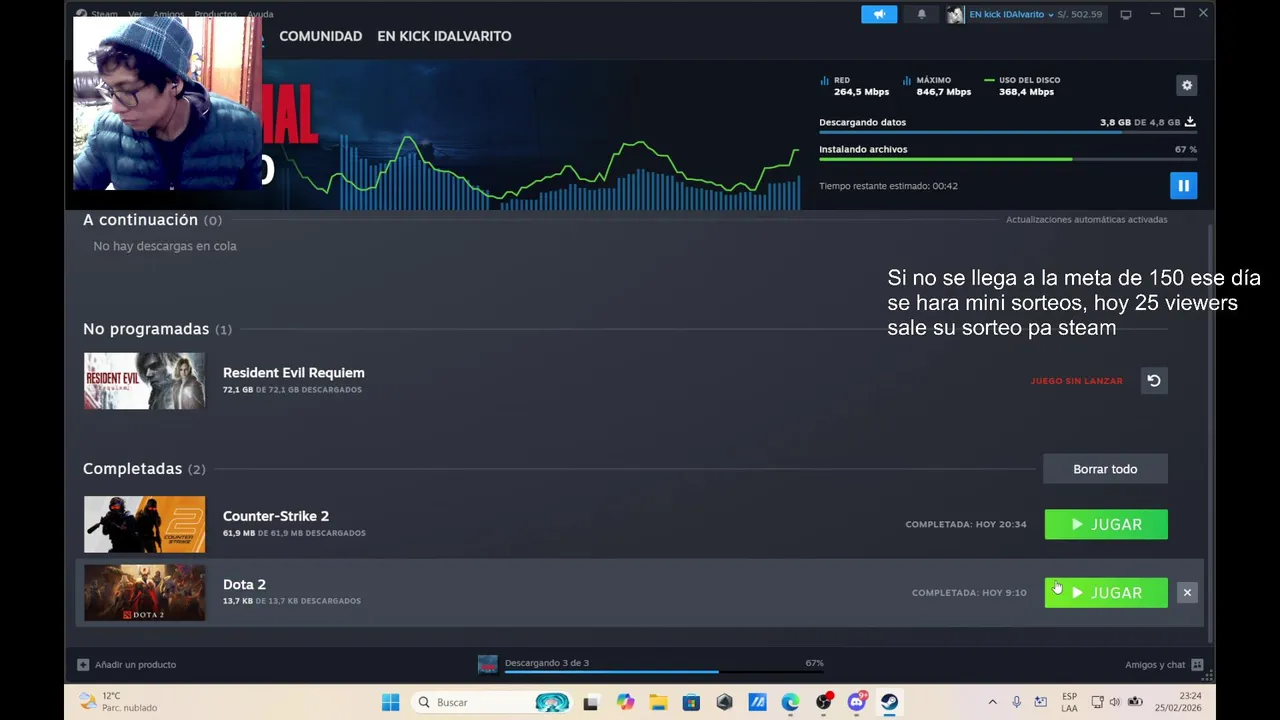Open Microsoft Edge from the taskbar

coord(790,702)
